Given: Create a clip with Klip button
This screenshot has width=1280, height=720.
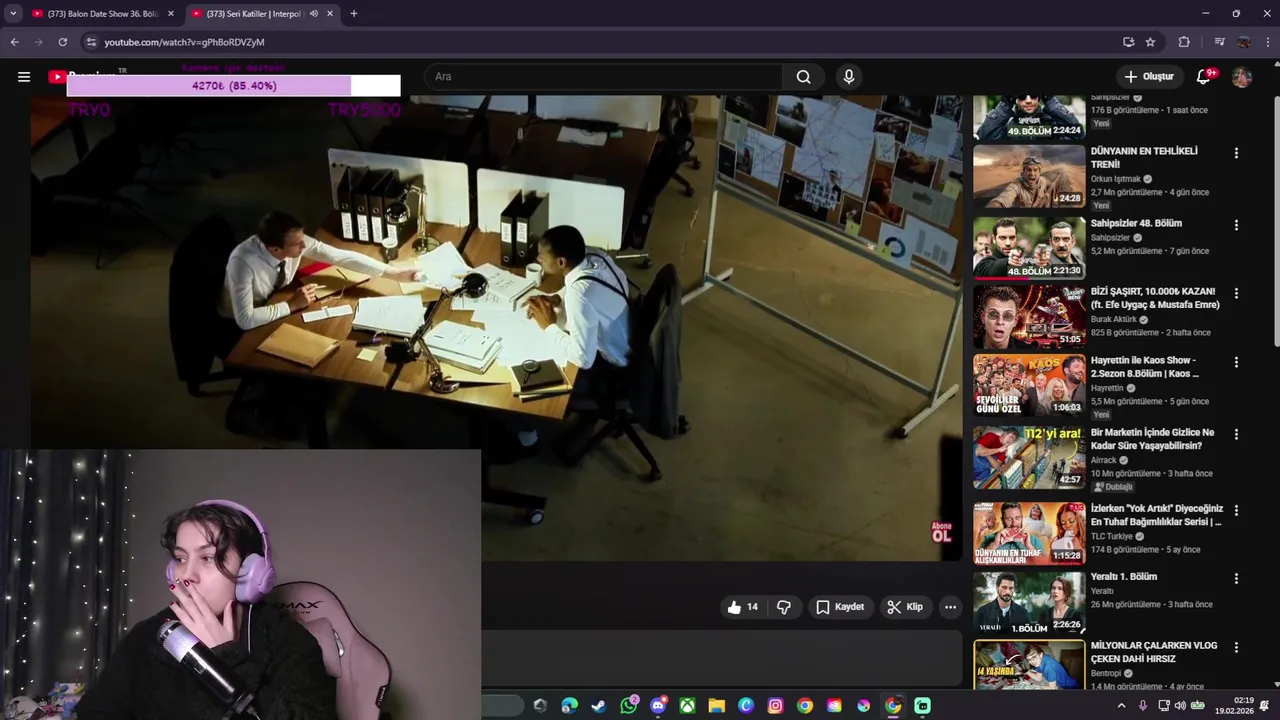Looking at the screenshot, I should pyautogui.click(x=905, y=607).
